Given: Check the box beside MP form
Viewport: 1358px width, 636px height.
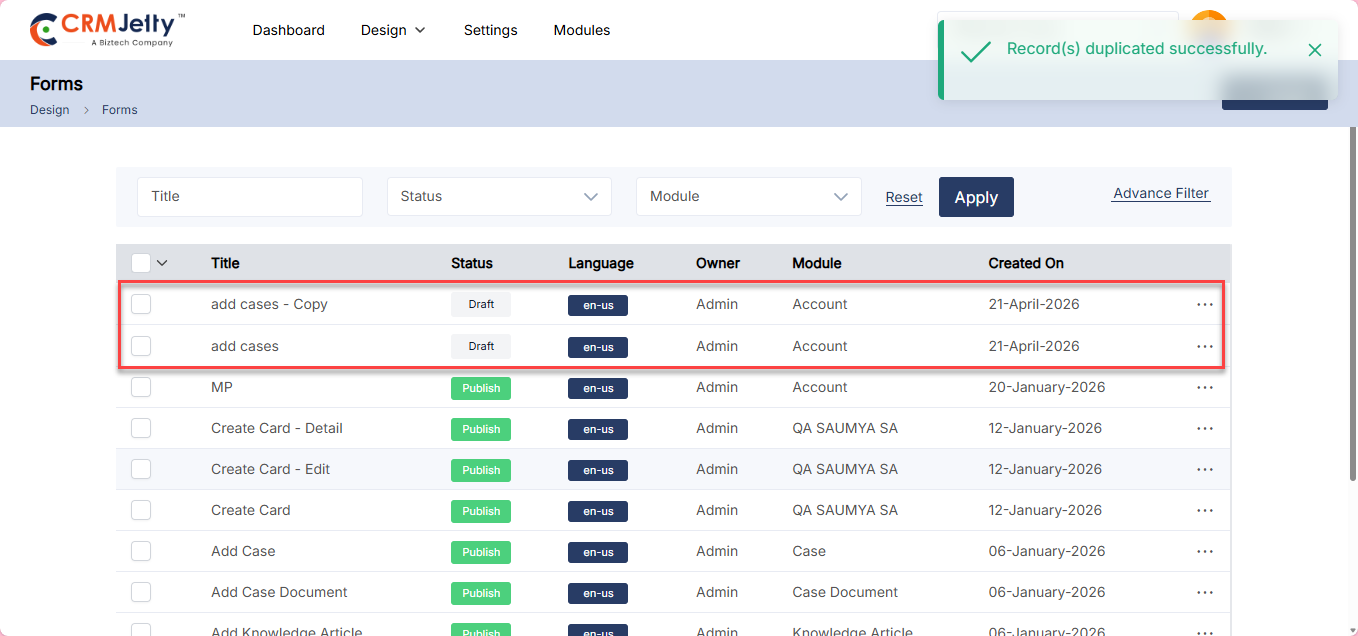Looking at the screenshot, I should tap(141, 387).
